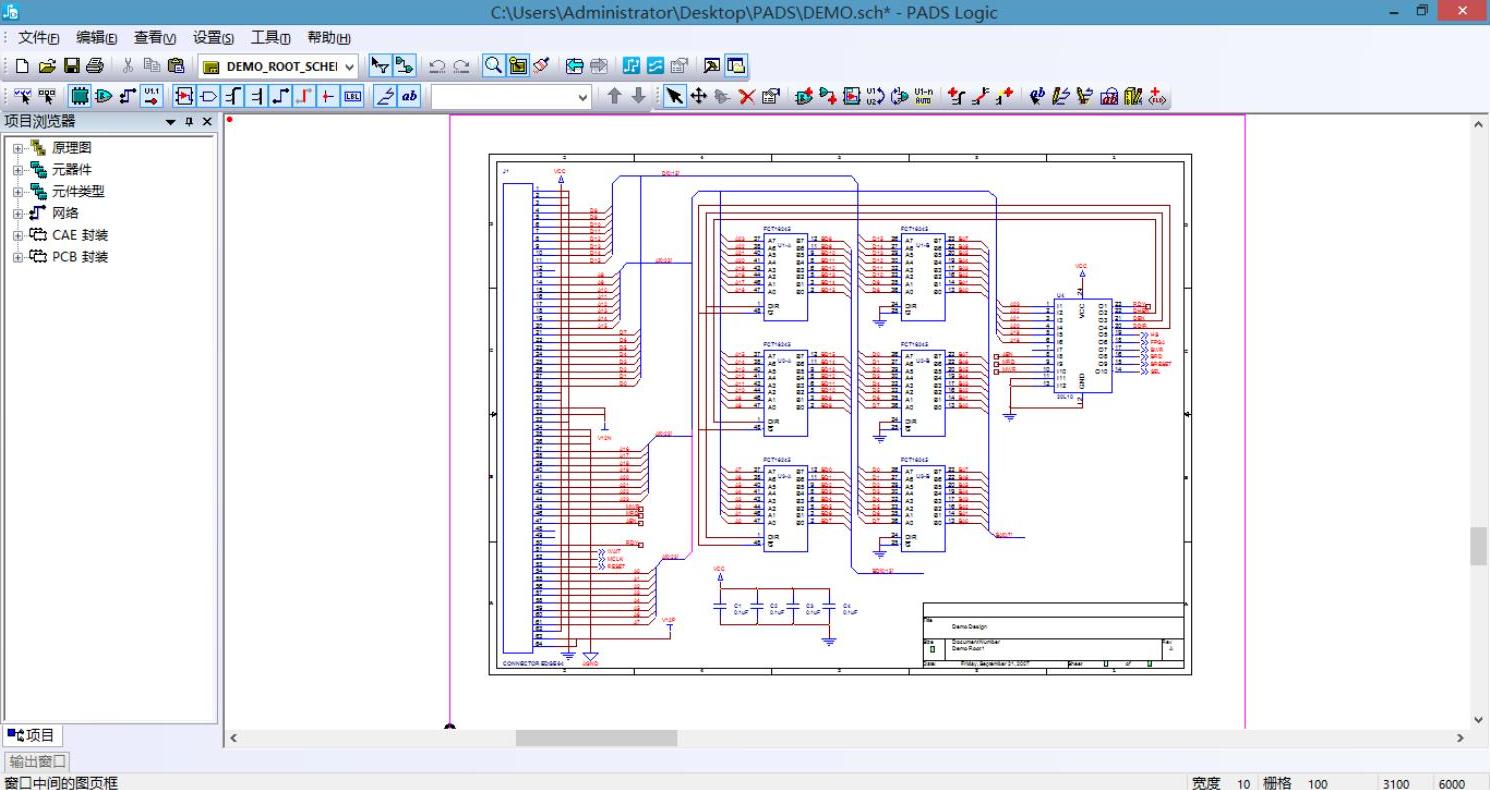Expand the 原理图 tree node

click(18, 148)
